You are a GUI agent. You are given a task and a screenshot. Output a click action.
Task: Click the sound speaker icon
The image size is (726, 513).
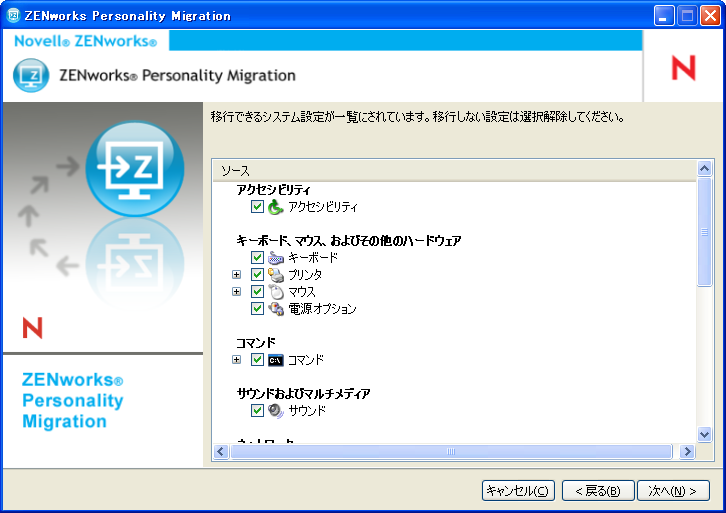click(x=275, y=411)
